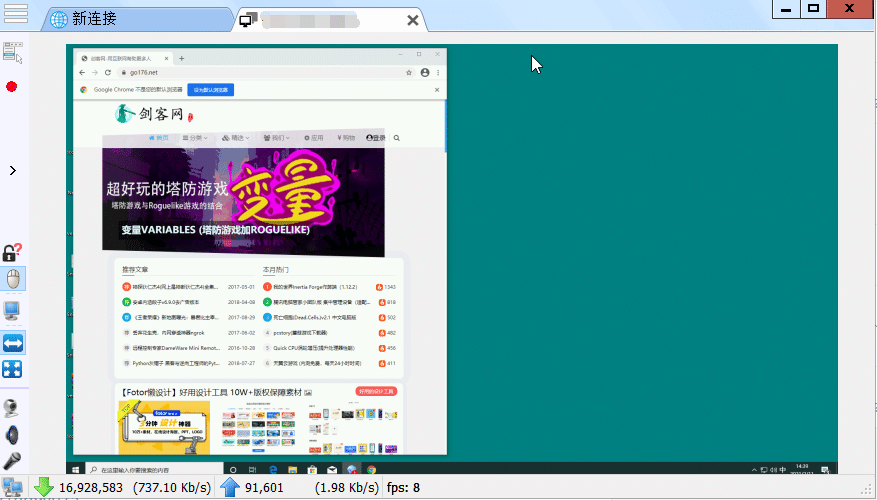Open the 购物 nav item
Viewport: 877px width, 500px height.
tap(346, 138)
